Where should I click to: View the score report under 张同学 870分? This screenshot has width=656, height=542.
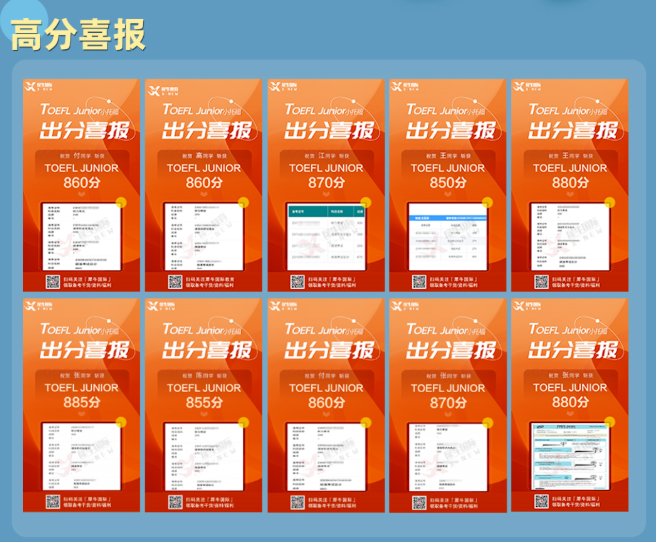pos(448,456)
